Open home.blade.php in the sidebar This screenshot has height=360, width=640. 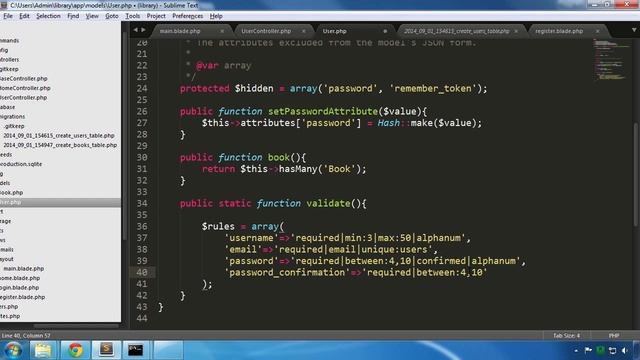[20, 278]
